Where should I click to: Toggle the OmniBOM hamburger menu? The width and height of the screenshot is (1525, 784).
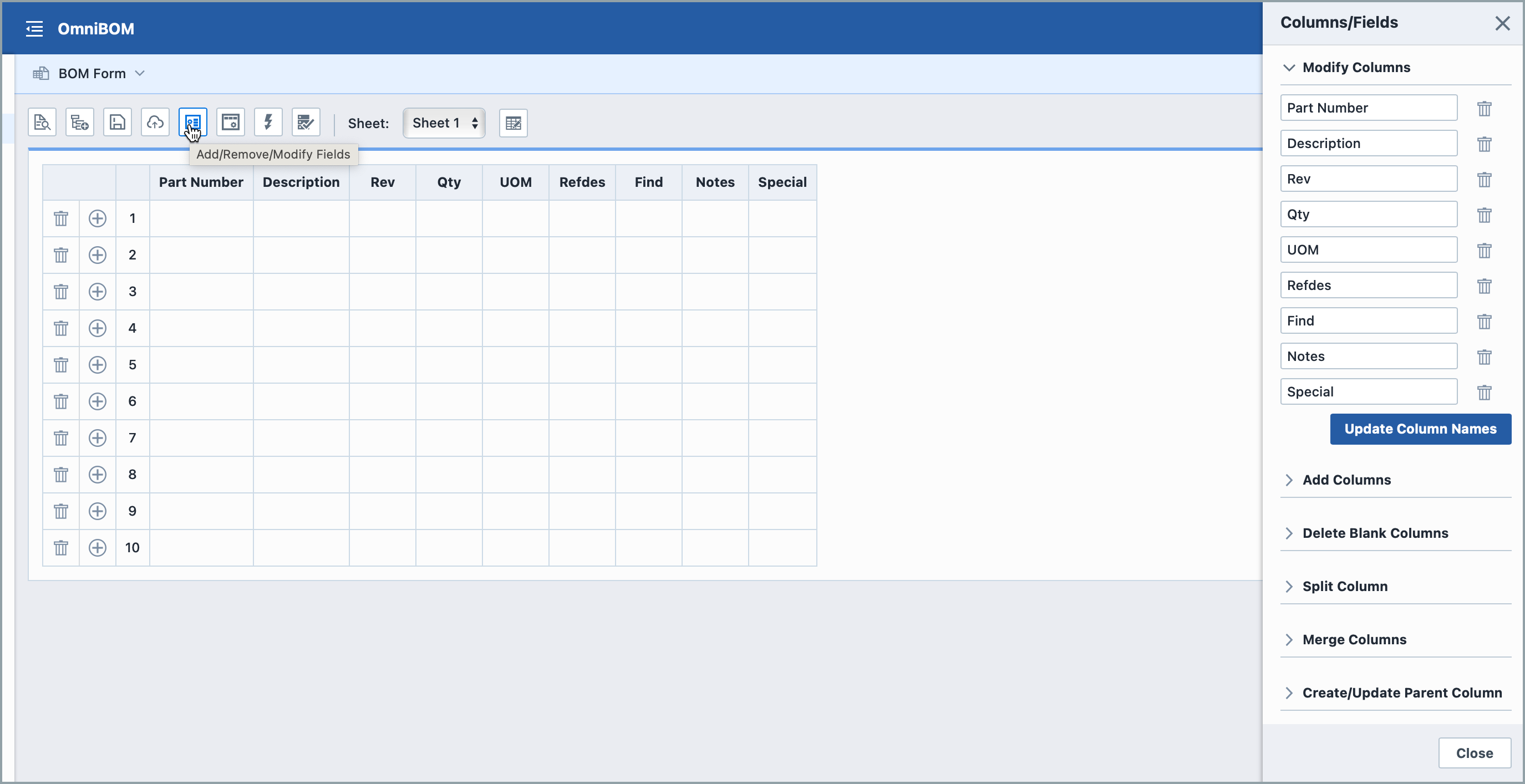[x=34, y=28]
